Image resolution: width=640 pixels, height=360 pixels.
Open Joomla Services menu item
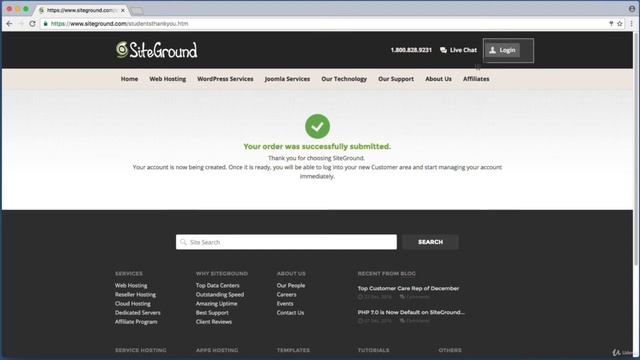pos(287,79)
